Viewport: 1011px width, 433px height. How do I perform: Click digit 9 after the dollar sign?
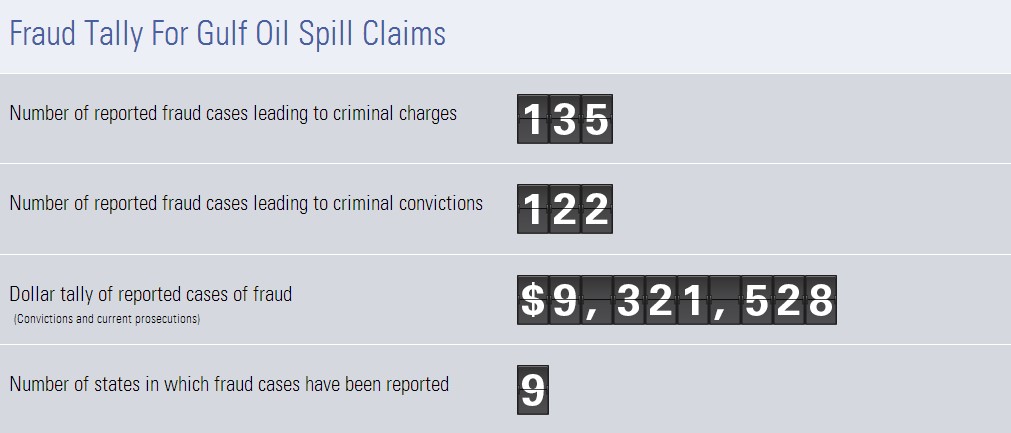565,301
